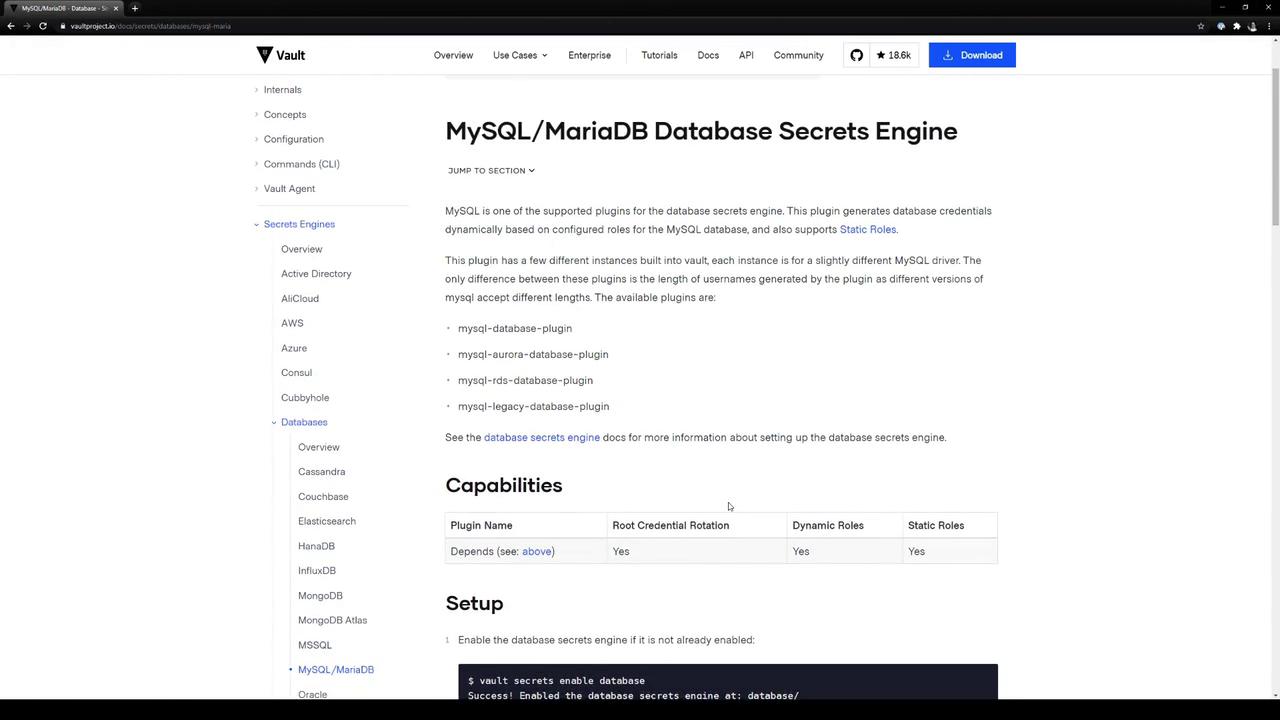Click the browser profile avatar icon
This screenshot has width=1280, height=720.
[x=1252, y=26]
